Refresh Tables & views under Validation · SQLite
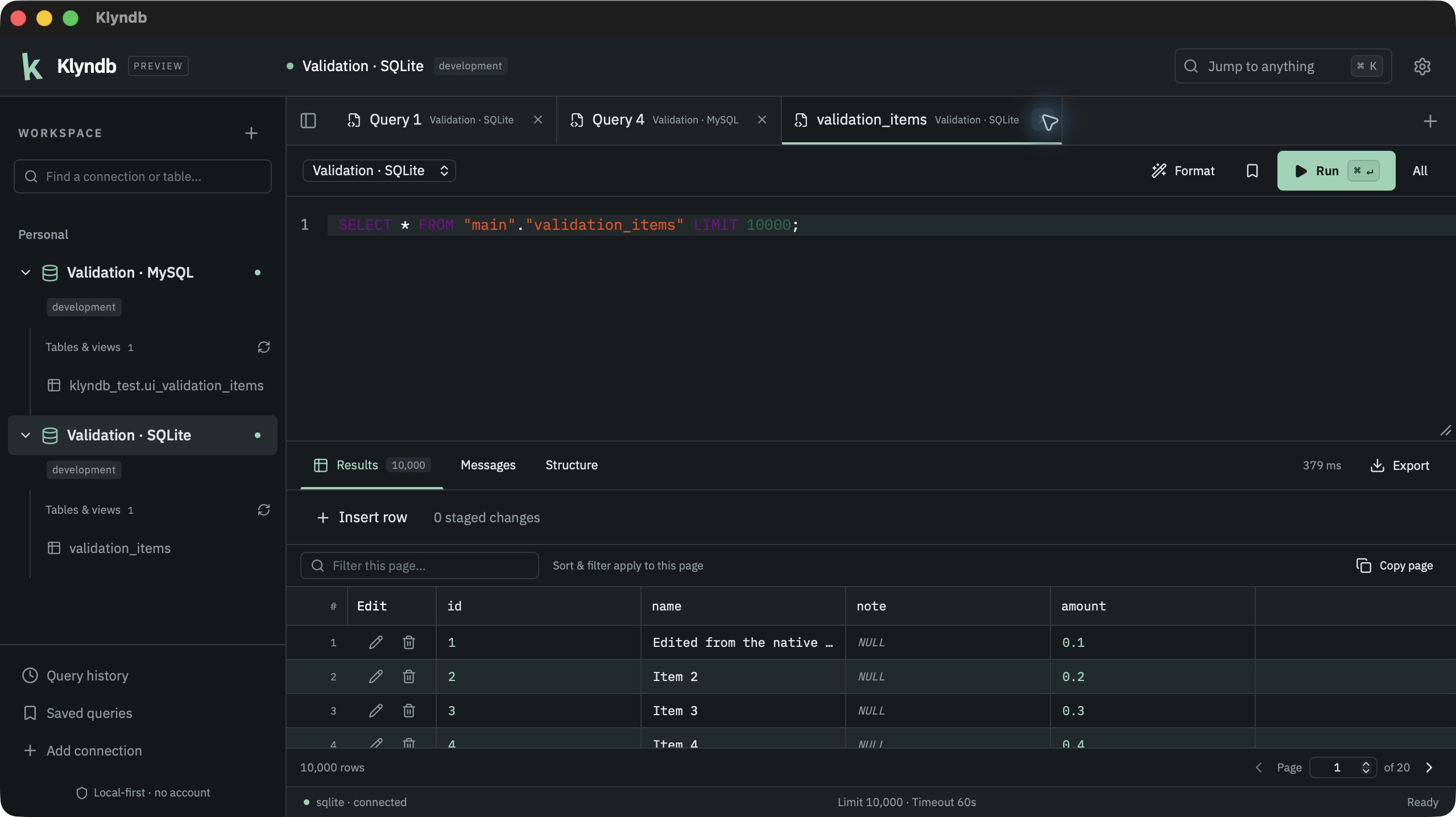1456x817 pixels. [263, 510]
